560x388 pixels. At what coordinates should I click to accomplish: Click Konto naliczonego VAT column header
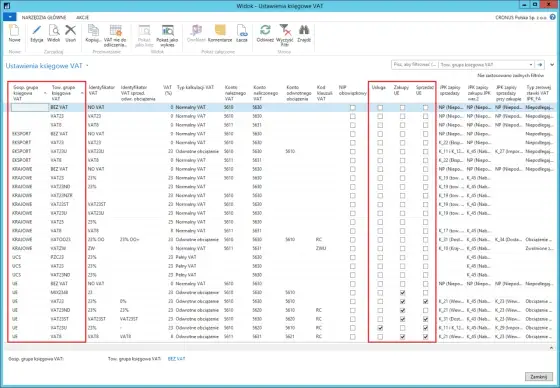265,93
